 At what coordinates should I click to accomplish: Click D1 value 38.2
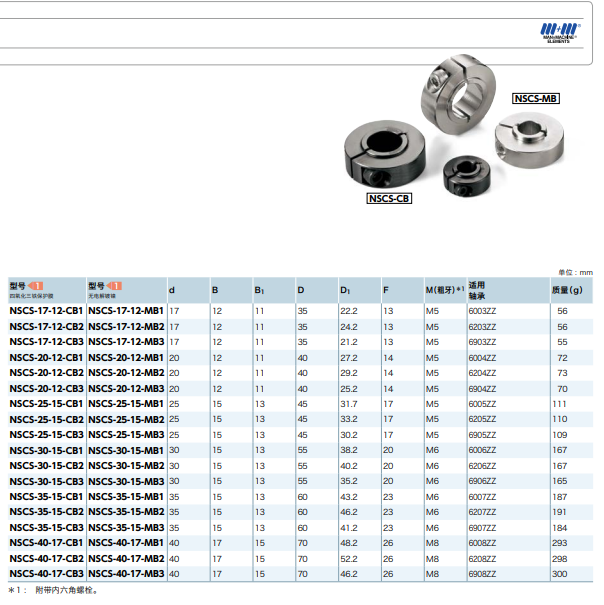[349, 450]
